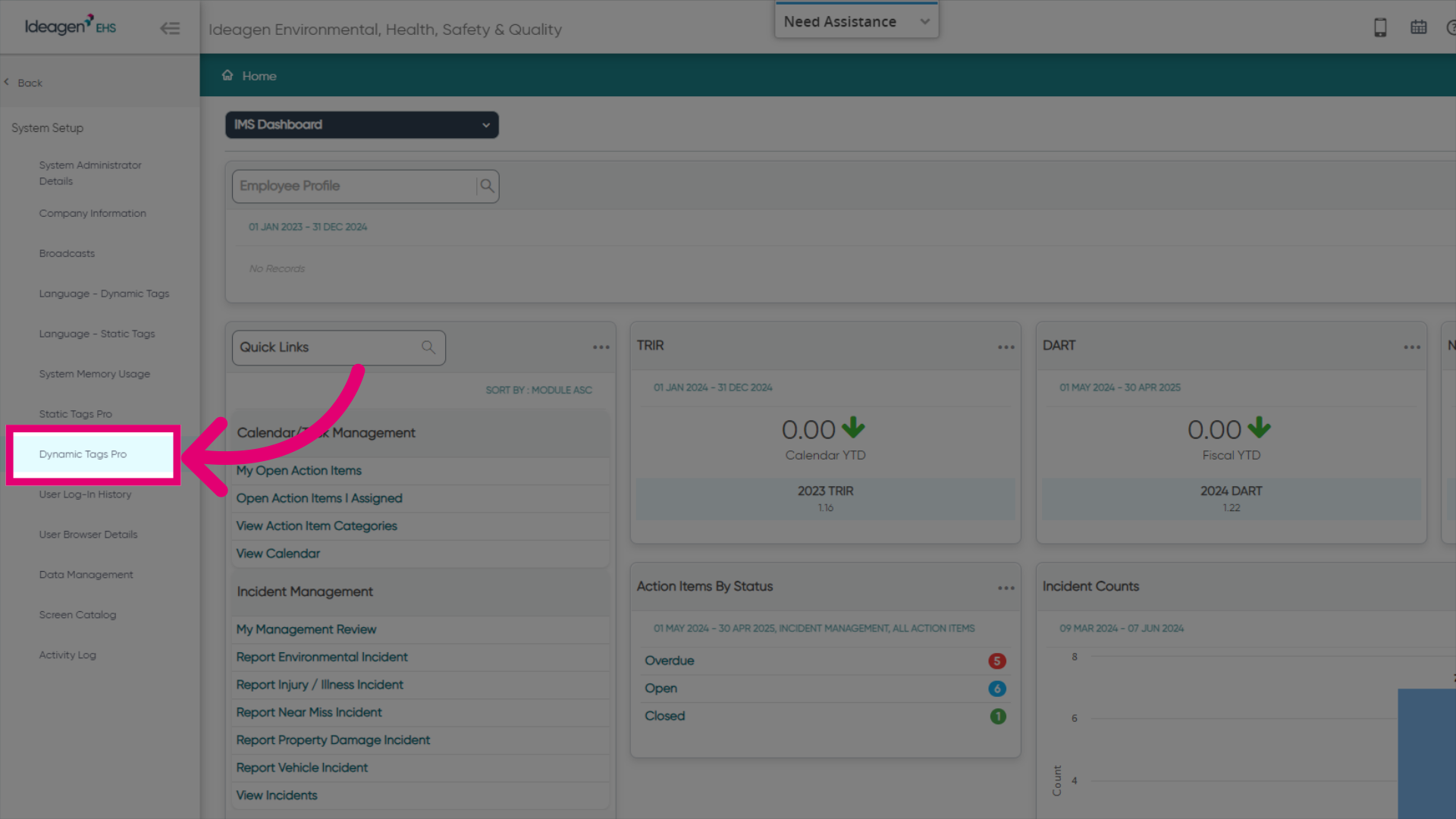This screenshot has width=1456, height=819.
Task: Select Dynamic Tags Pro
Action: coord(83,455)
